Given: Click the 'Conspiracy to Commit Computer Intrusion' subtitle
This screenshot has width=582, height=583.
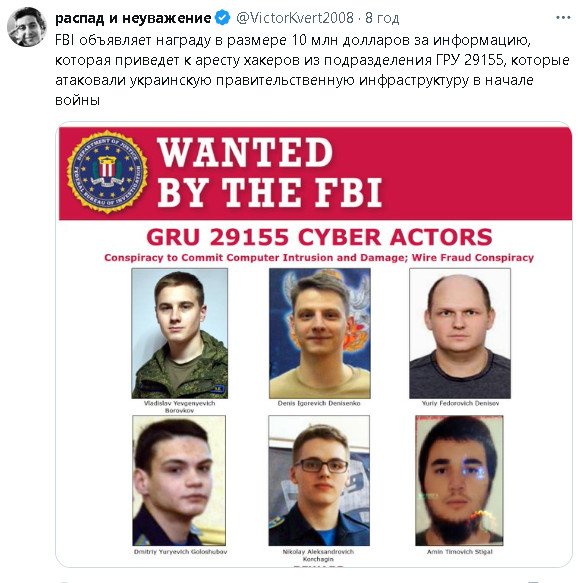Looking at the screenshot, I should 319,258.
